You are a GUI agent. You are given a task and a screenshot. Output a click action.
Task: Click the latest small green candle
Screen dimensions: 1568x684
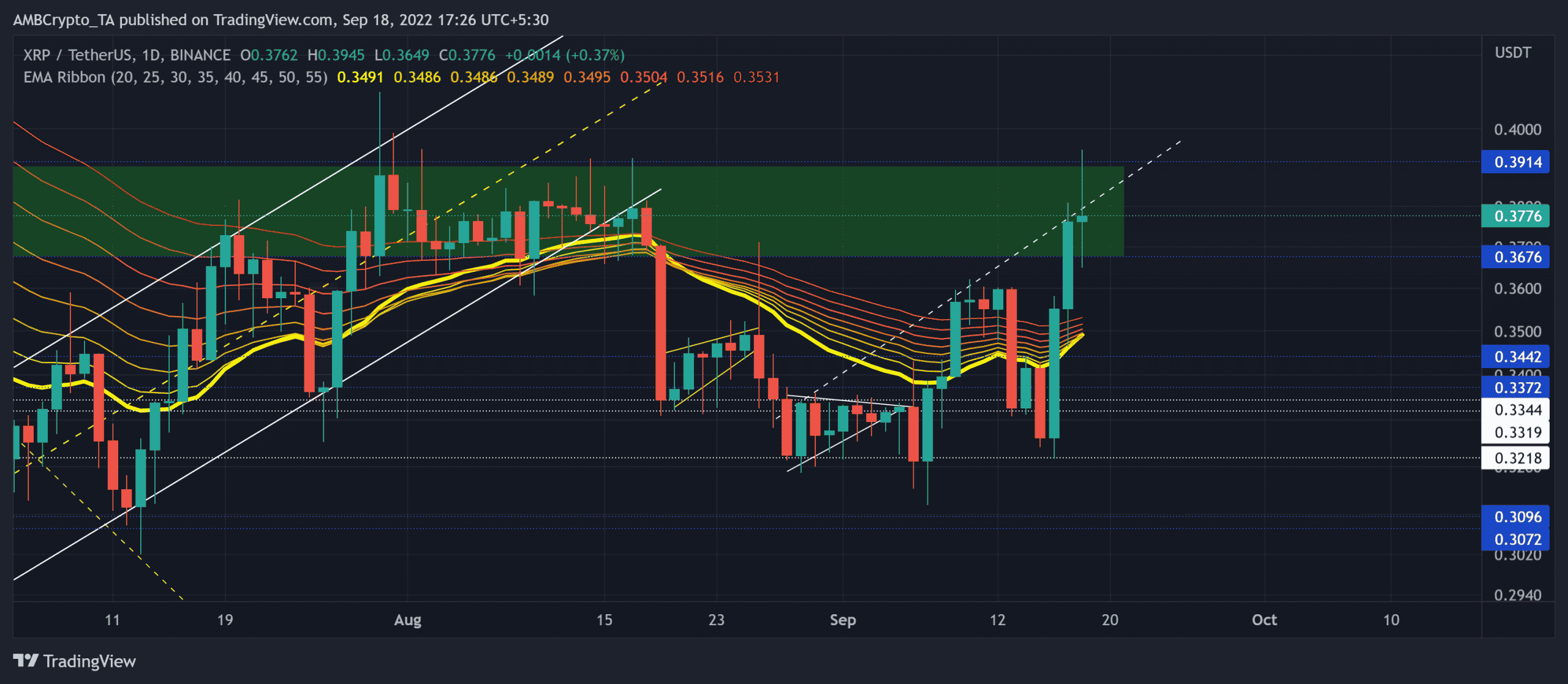coord(1082,219)
